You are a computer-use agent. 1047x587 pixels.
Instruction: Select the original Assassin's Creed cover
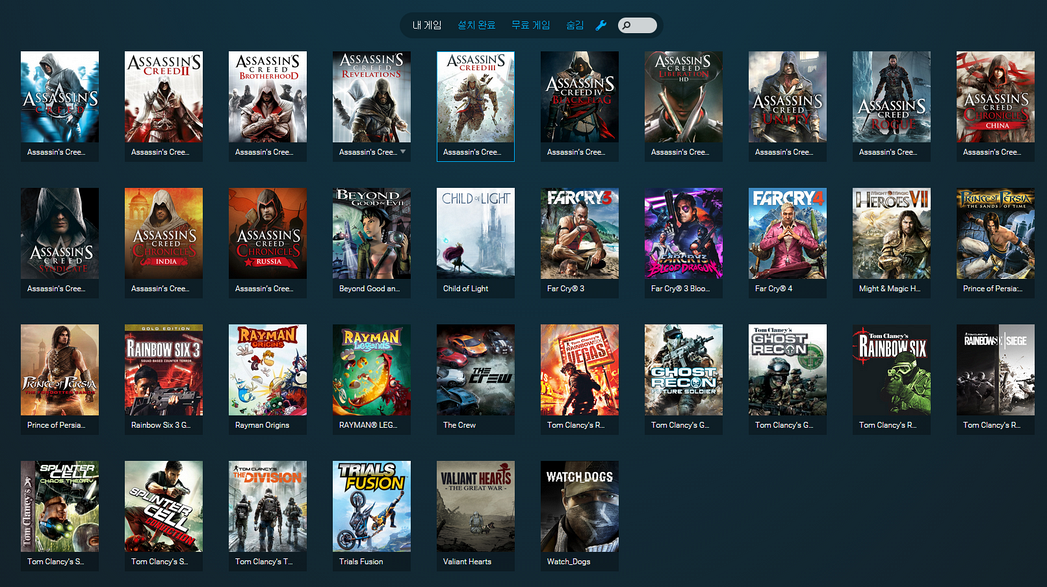point(59,97)
